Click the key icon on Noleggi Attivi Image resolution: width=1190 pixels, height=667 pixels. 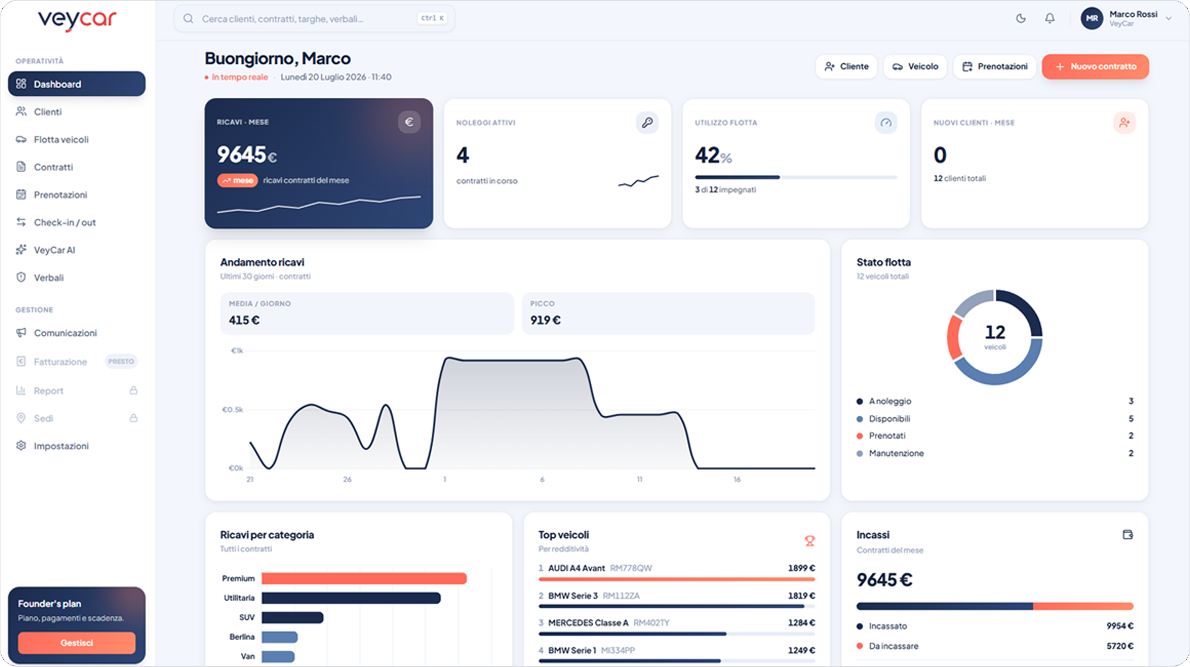point(647,122)
